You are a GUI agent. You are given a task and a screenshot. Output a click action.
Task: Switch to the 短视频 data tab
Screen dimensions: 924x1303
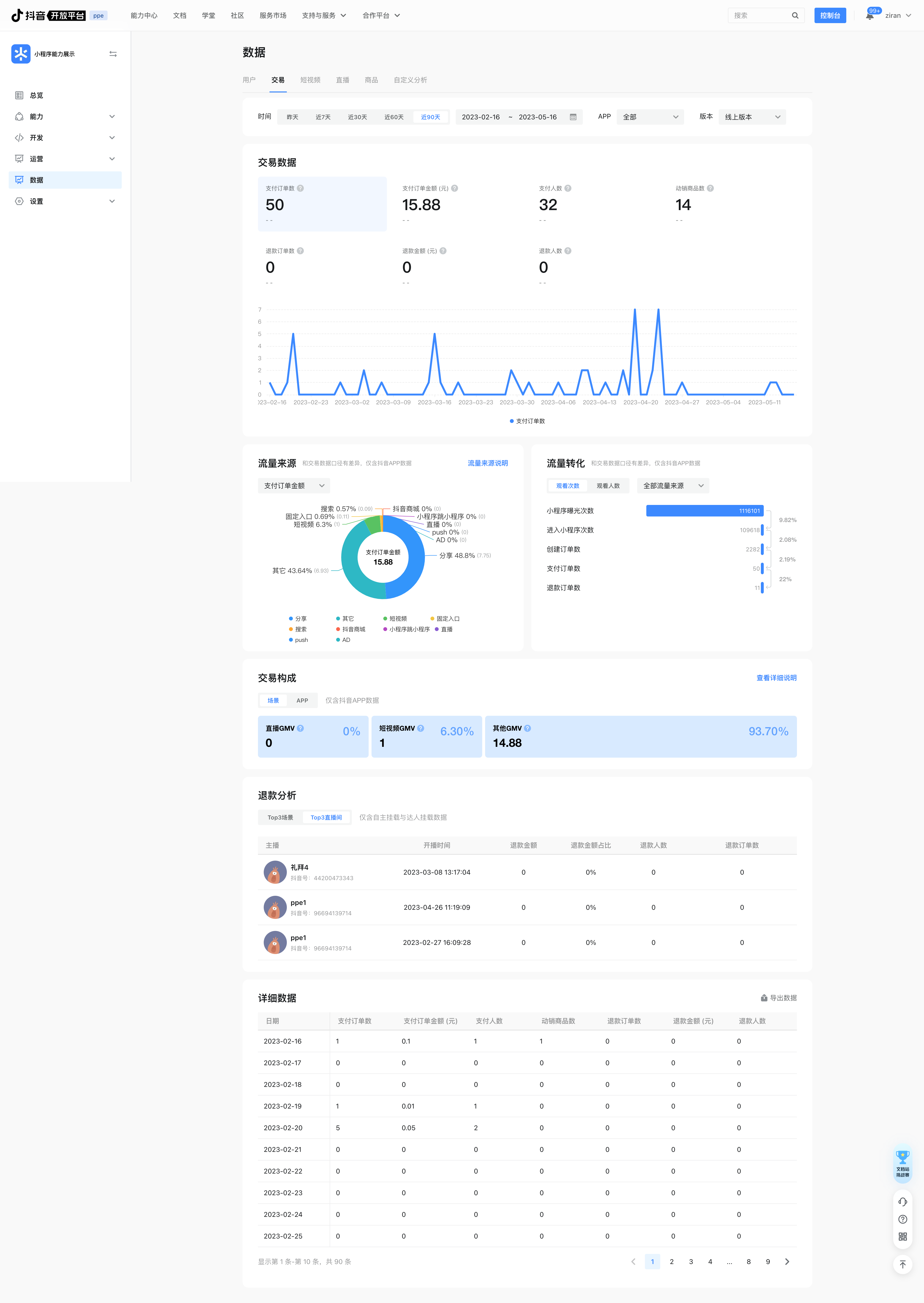pyautogui.click(x=311, y=80)
